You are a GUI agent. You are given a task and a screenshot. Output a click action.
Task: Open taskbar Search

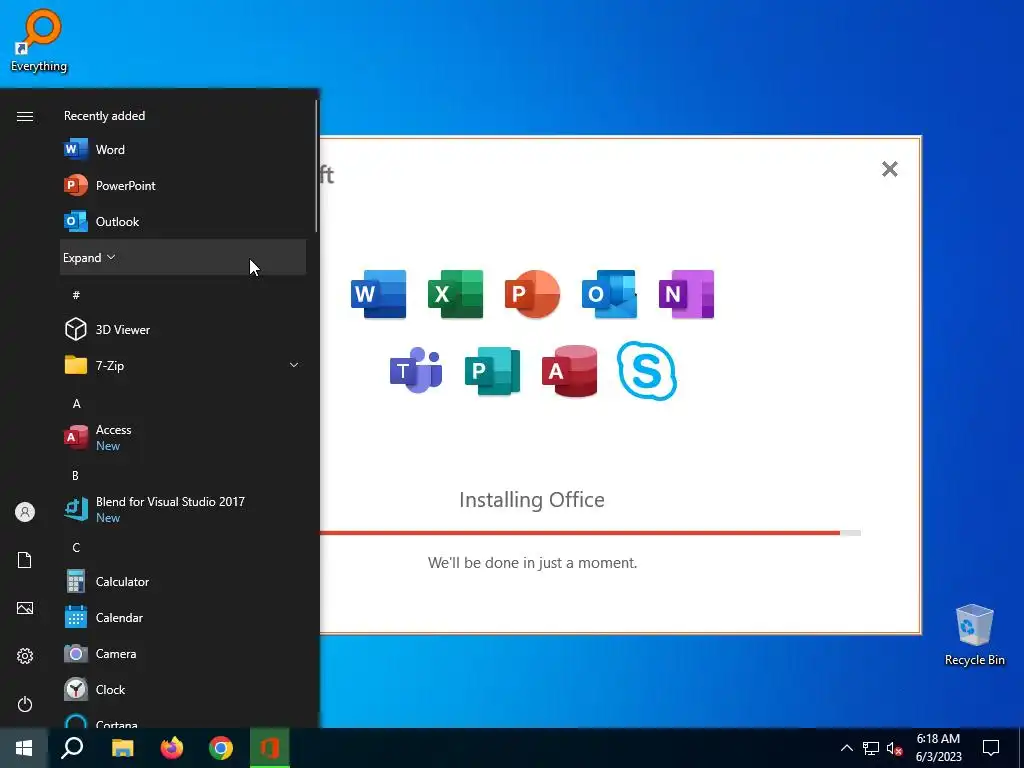pos(72,748)
